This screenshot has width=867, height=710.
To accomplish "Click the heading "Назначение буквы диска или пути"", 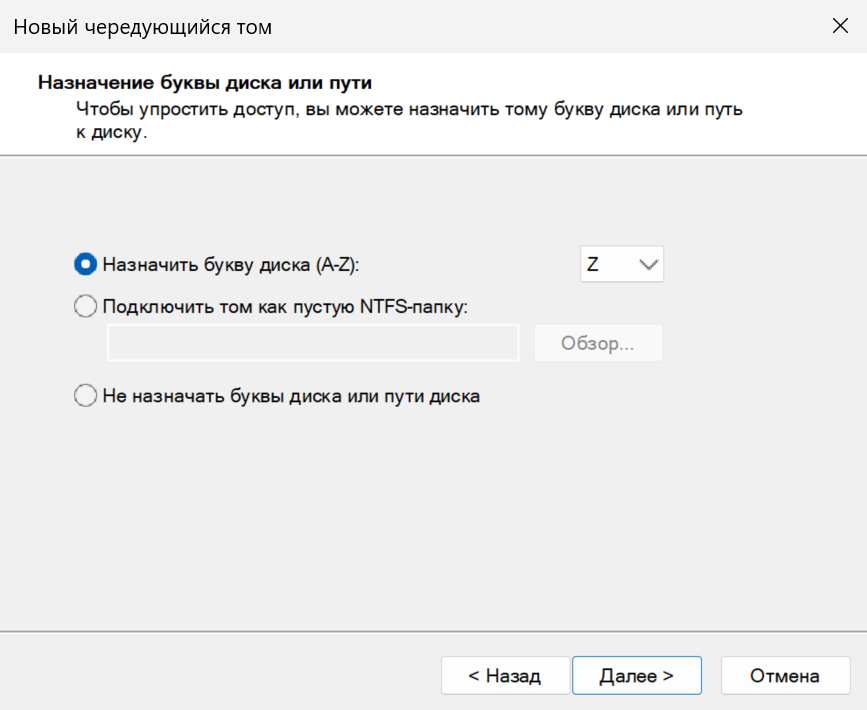I will (211, 82).
